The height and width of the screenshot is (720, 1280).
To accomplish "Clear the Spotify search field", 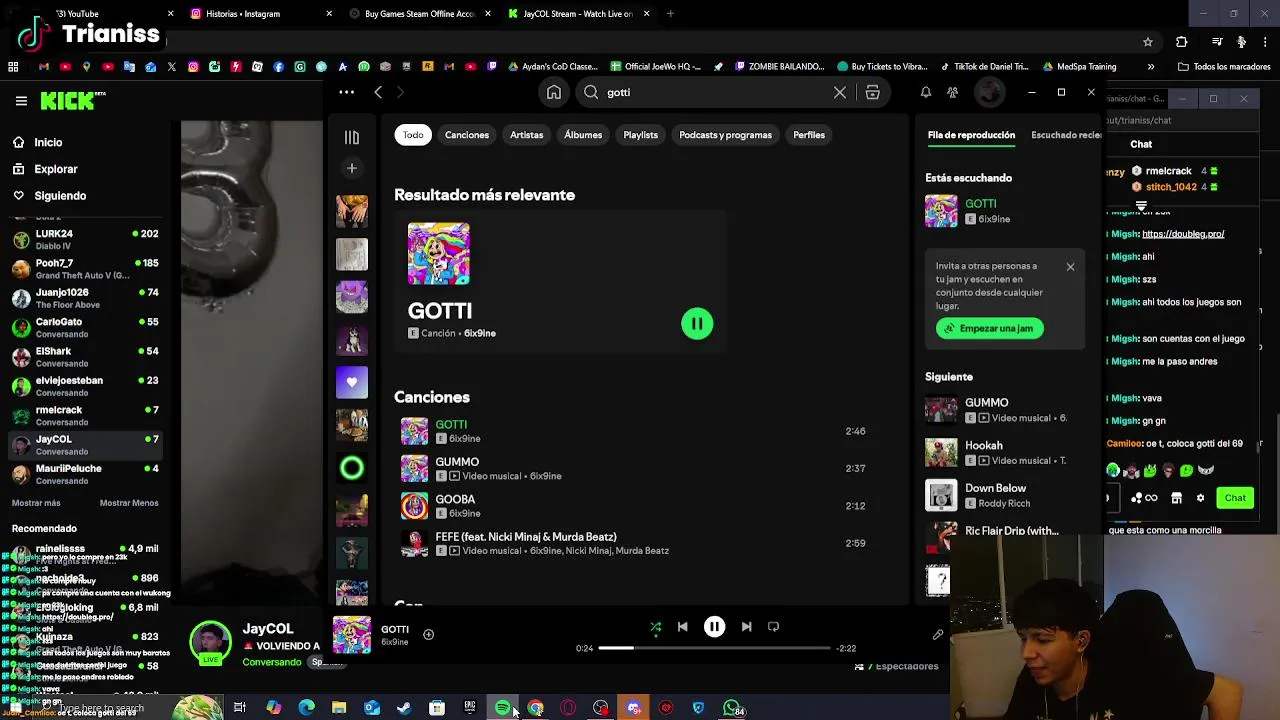I will (x=840, y=92).
